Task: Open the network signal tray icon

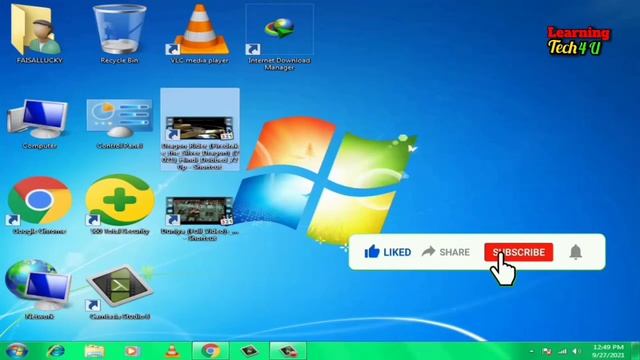Action: pos(562,351)
